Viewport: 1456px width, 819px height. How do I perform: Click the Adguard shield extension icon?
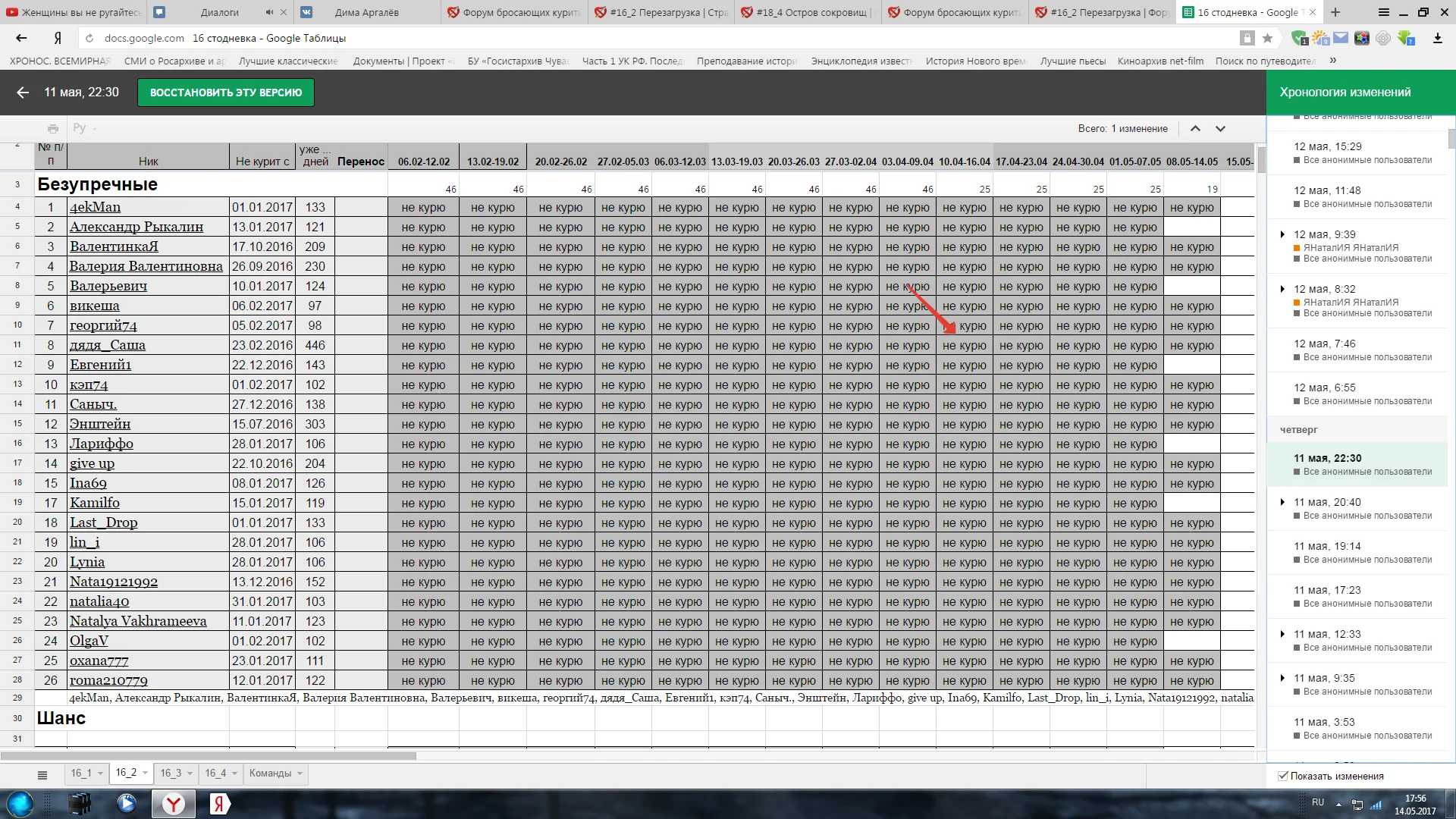click(x=1299, y=38)
